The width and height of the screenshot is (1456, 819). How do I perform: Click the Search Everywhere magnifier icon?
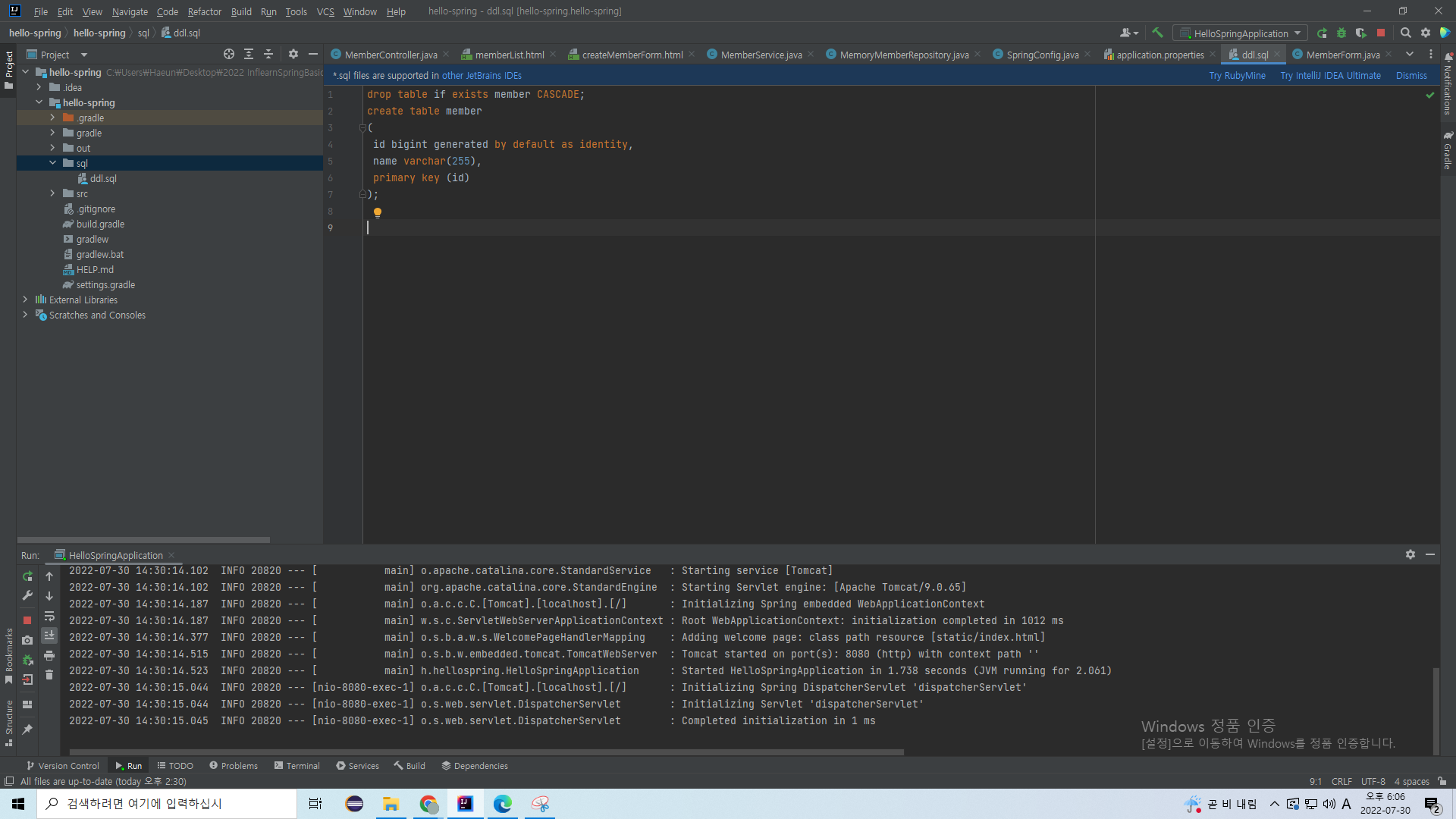pos(1405,33)
